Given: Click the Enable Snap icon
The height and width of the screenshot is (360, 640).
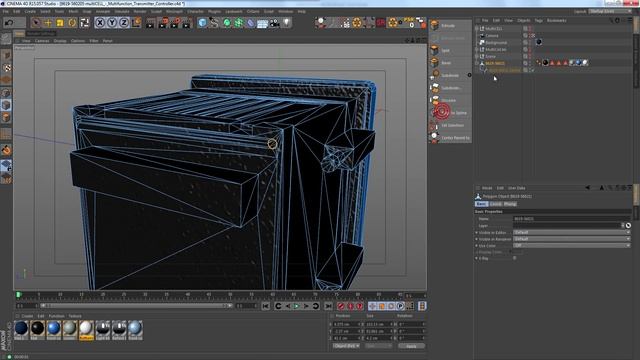Looking at the screenshot, I should pos(6,150).
